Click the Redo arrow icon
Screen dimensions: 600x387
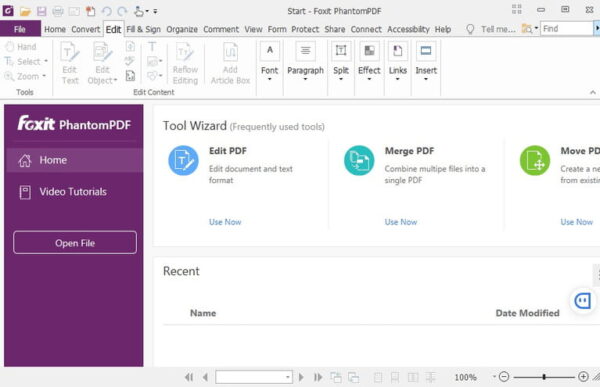(x=122, y=11)
